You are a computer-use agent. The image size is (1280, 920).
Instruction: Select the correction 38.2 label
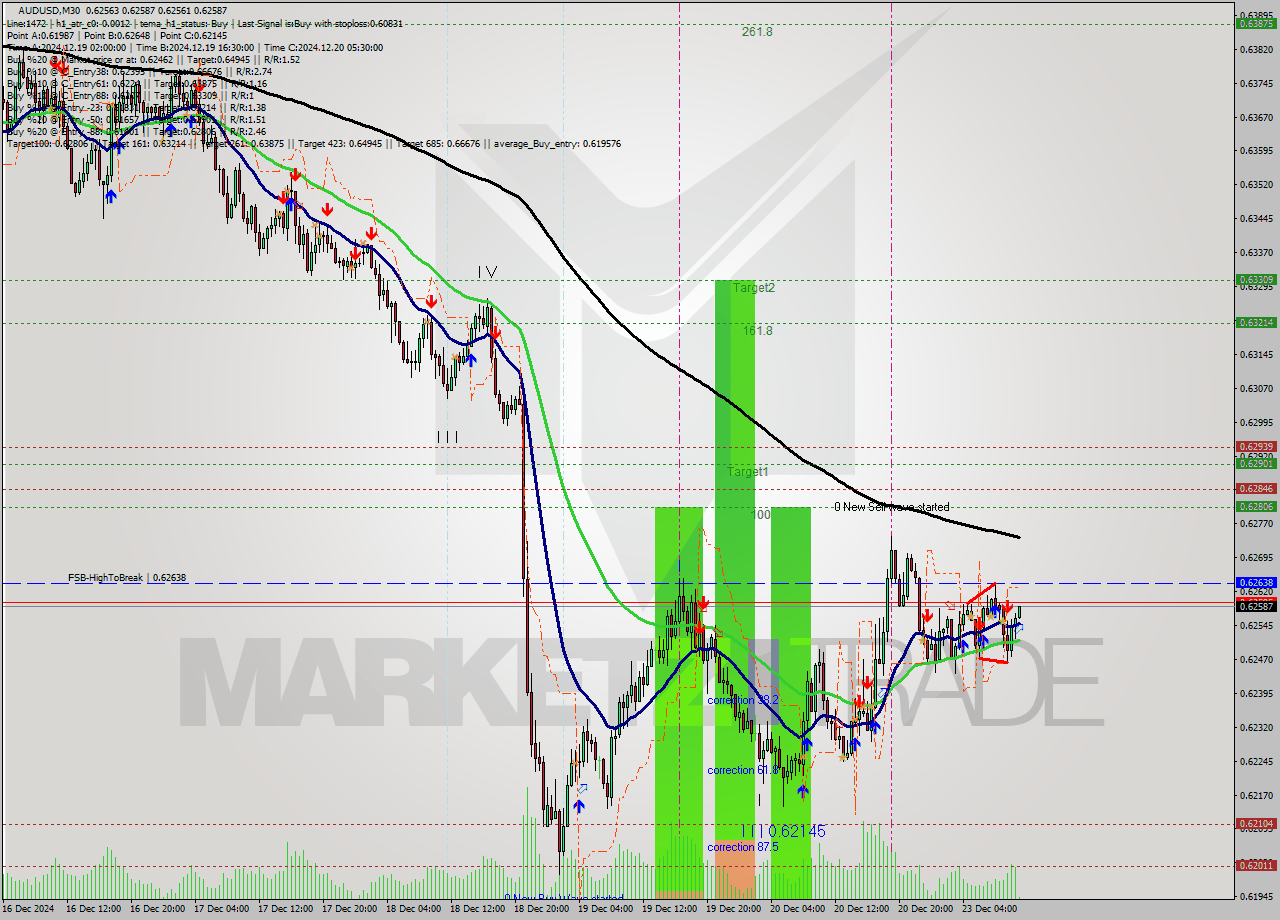tap(742, 700)
